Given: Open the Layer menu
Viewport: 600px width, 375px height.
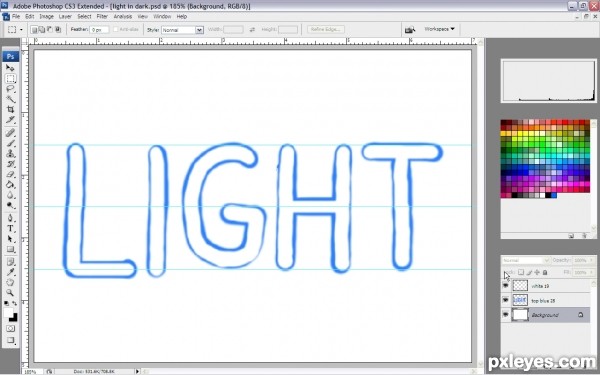Looking at the screenshot, I should coord(65,16).
